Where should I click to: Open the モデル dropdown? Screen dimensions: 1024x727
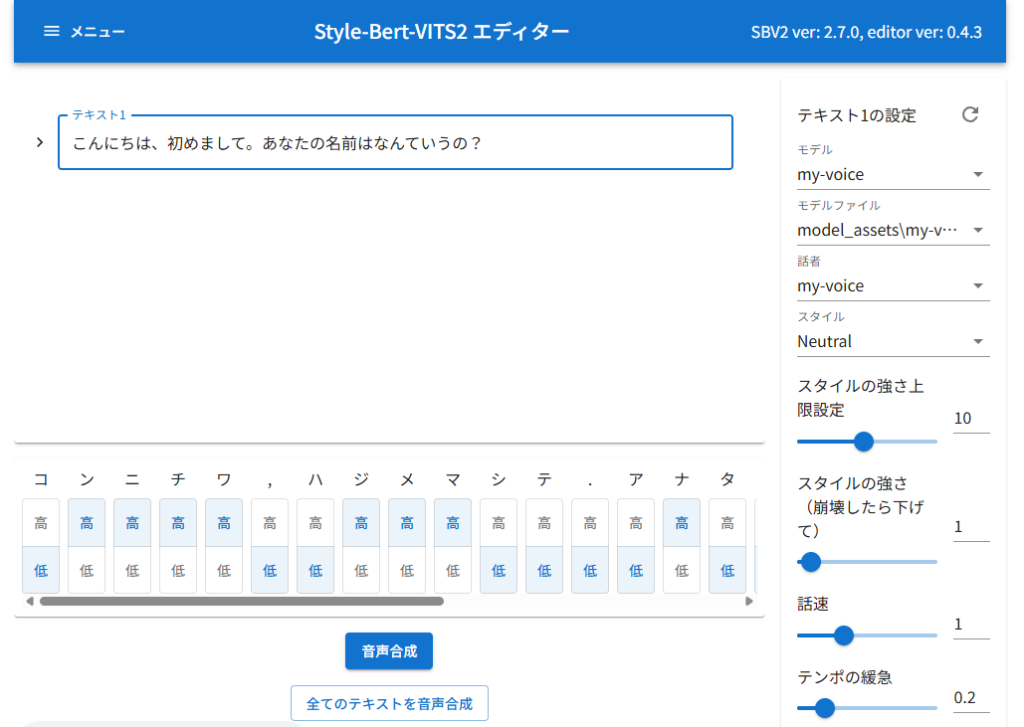point(893,174)
